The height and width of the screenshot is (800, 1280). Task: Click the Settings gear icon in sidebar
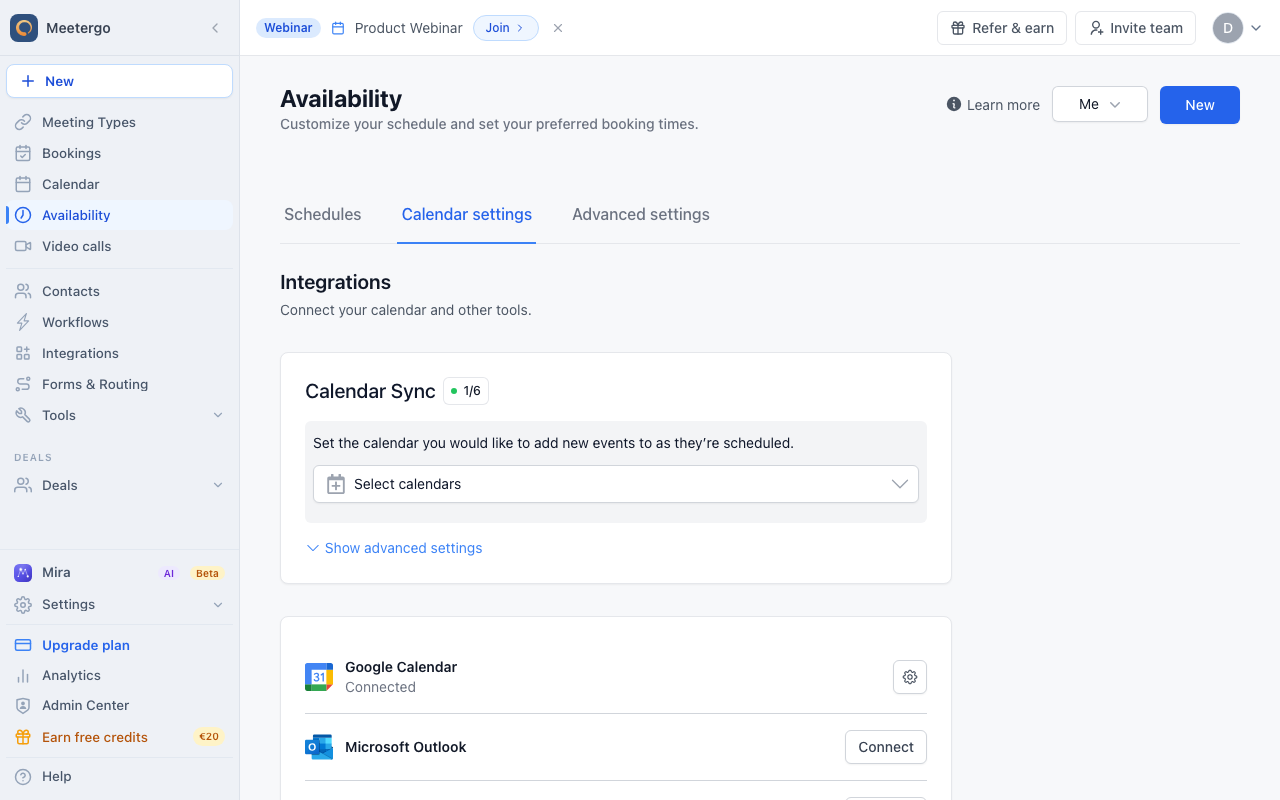[x=23, y=604]
